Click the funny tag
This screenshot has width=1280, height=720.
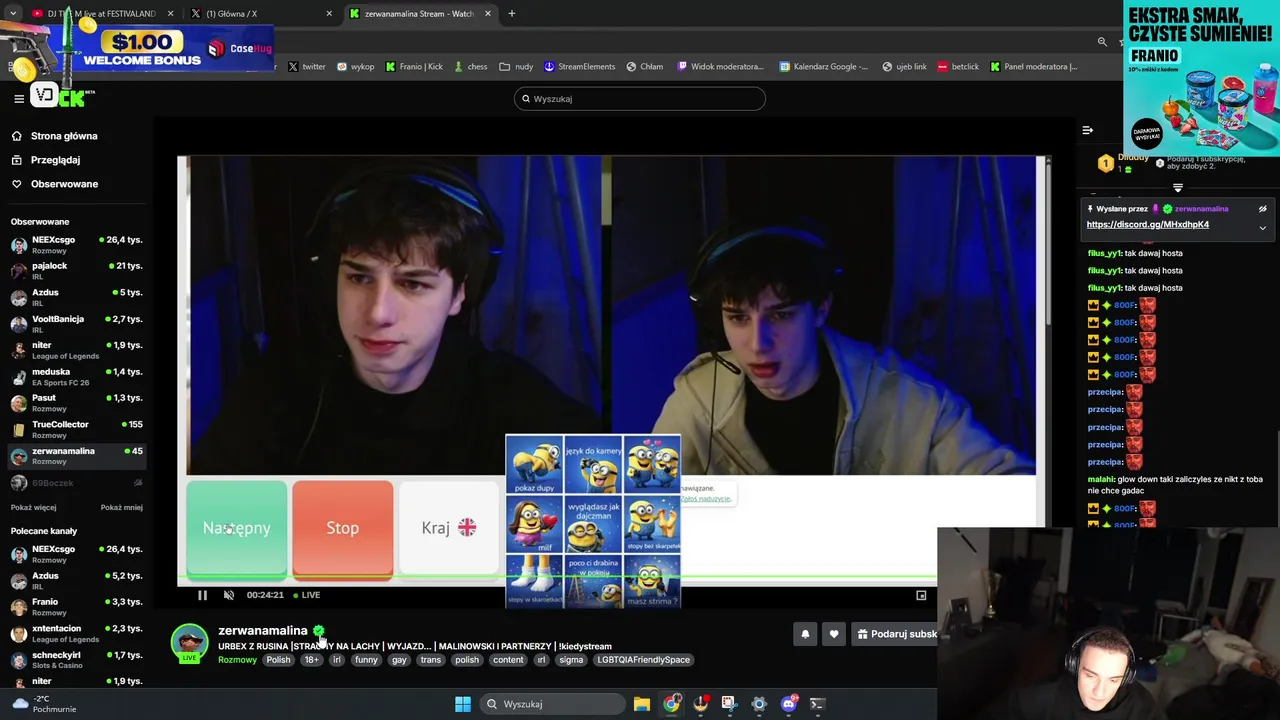(366, 660)
